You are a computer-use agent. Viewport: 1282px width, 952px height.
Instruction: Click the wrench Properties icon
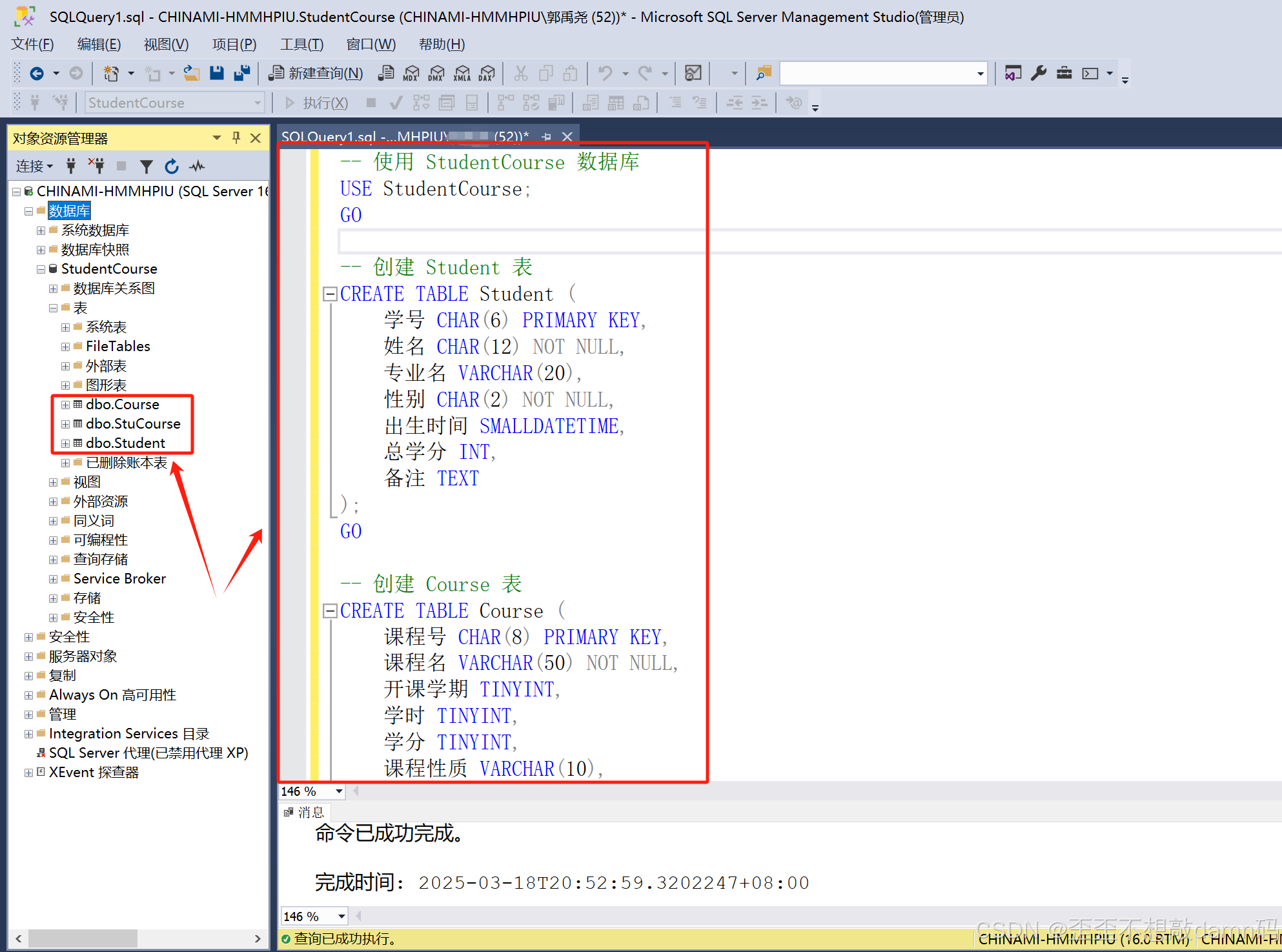point(1038,73)
